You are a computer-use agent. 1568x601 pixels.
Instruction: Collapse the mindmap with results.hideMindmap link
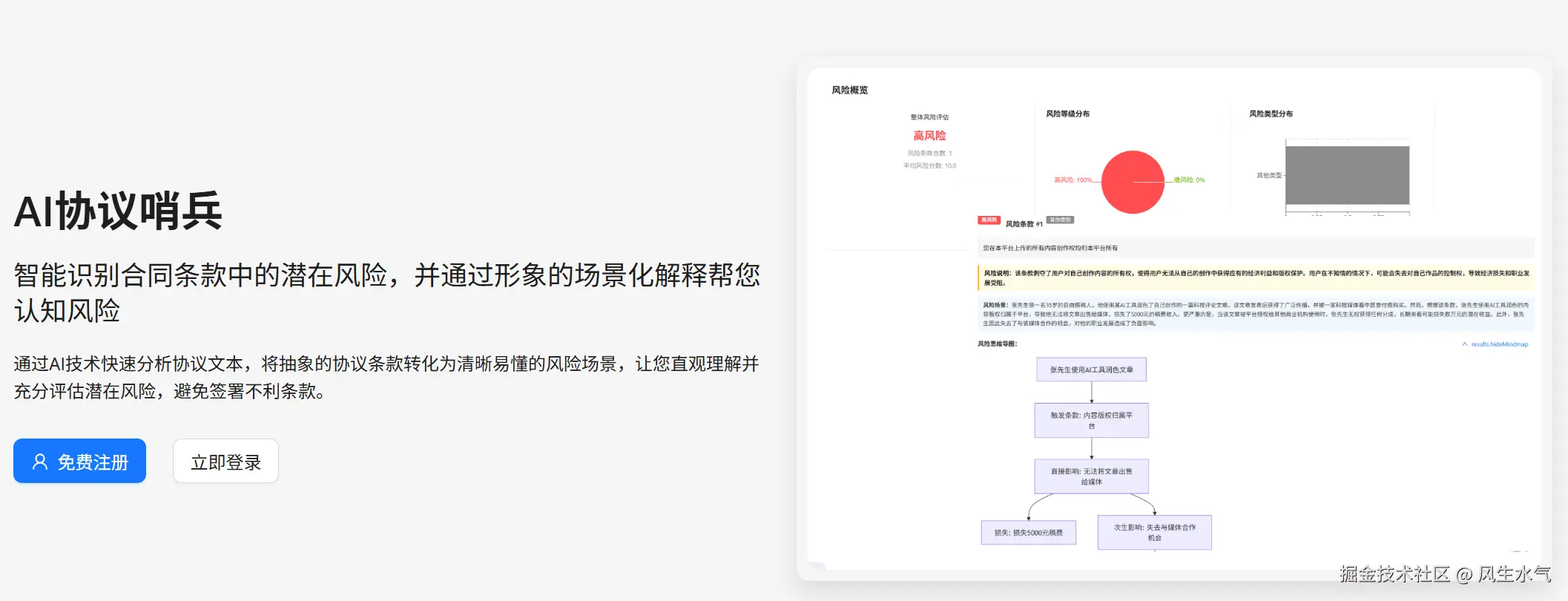coord(1499,344)
